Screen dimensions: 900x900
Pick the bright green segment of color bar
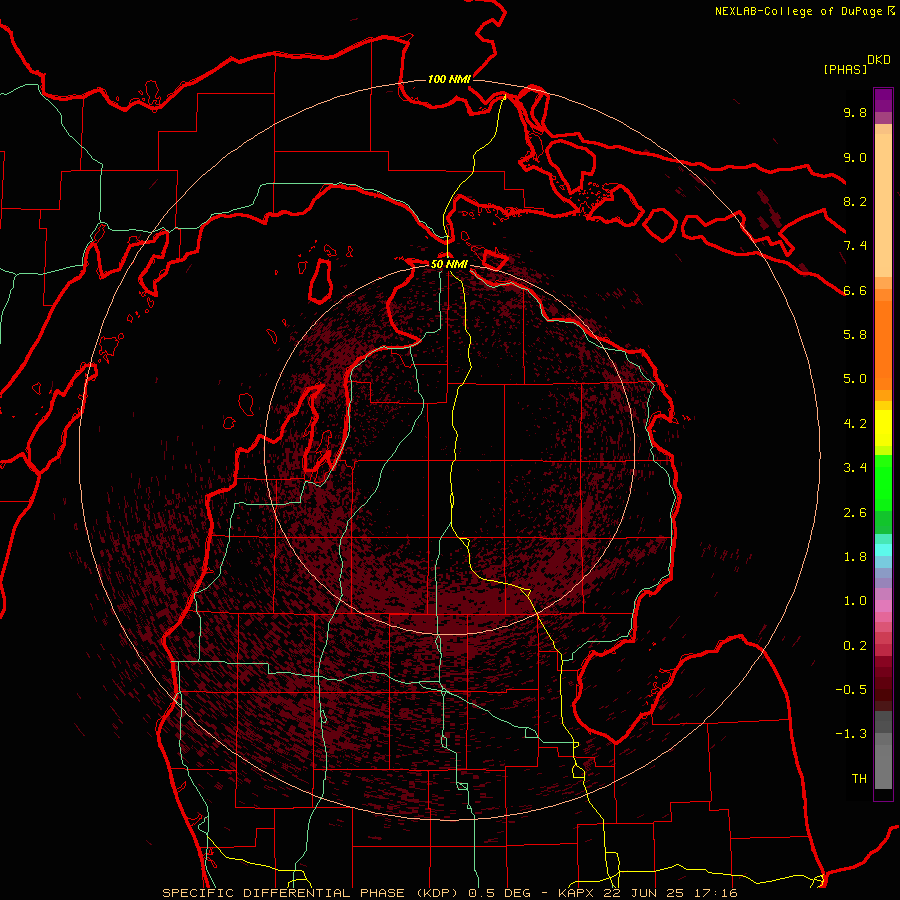[x=883, y=482]
